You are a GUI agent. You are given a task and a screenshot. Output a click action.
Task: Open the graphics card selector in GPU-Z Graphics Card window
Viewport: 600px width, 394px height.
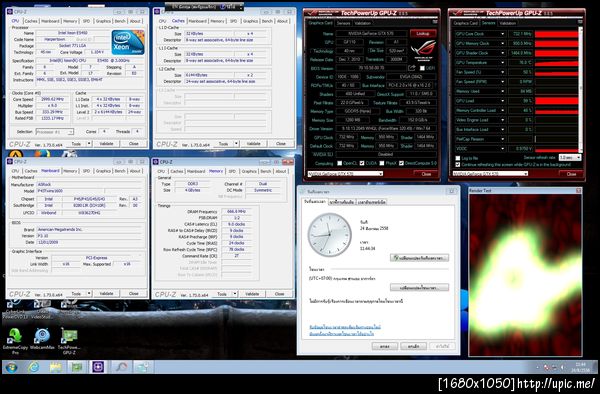[x=345, y=174]
